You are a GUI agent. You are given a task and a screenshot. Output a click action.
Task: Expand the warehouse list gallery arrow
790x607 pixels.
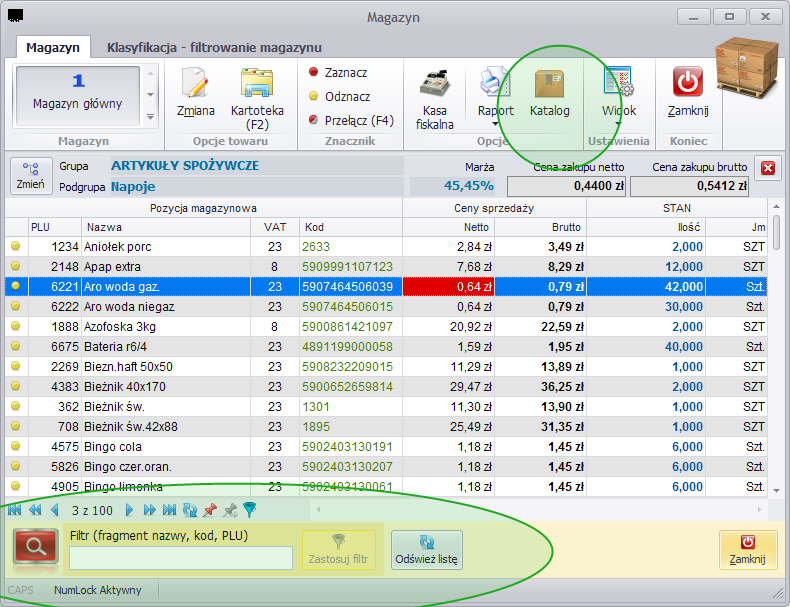pyautogui.click(x=150, y=117)
